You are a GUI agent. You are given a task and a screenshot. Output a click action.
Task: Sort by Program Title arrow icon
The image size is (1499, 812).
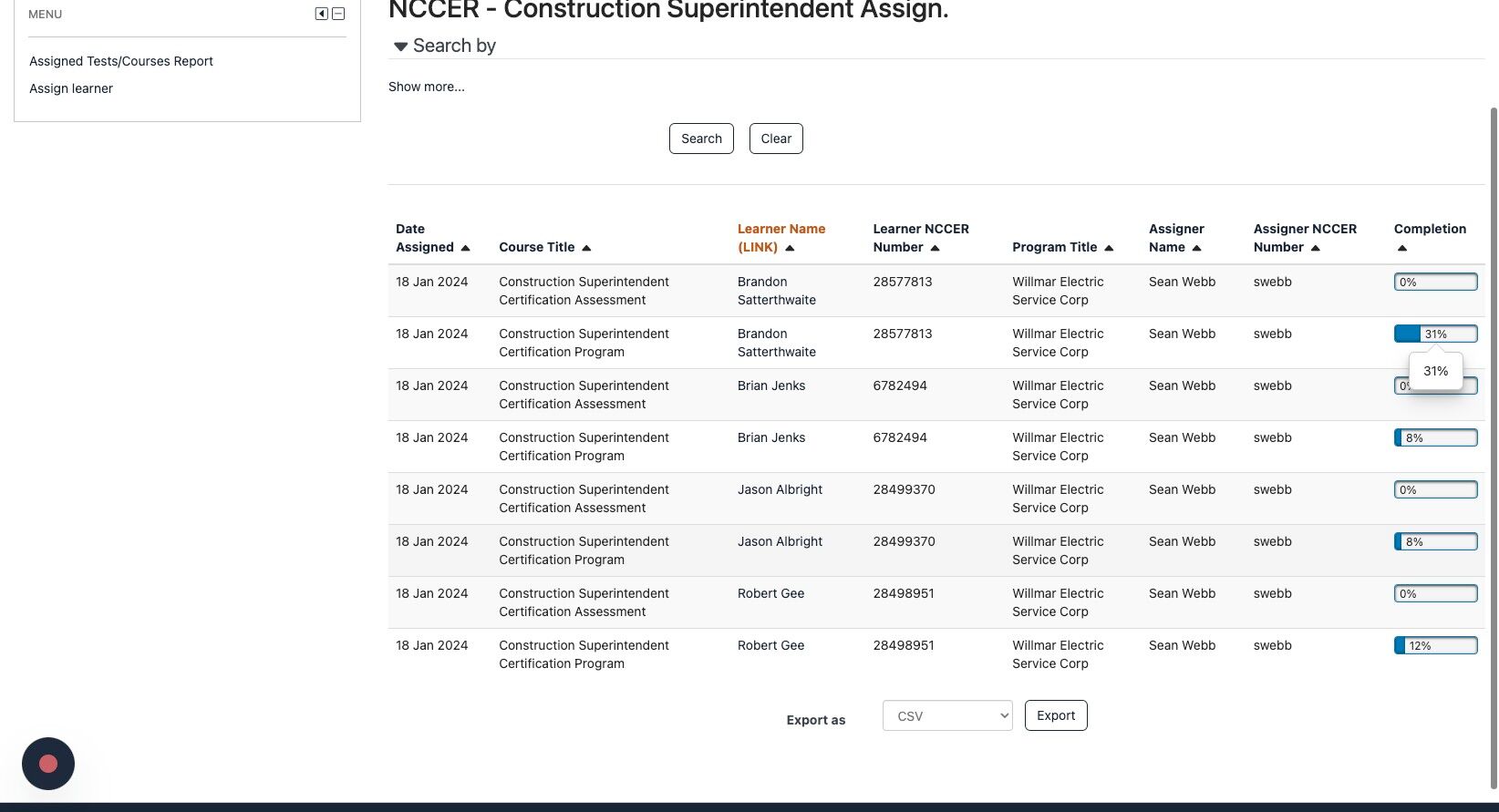coord(1109,248)
